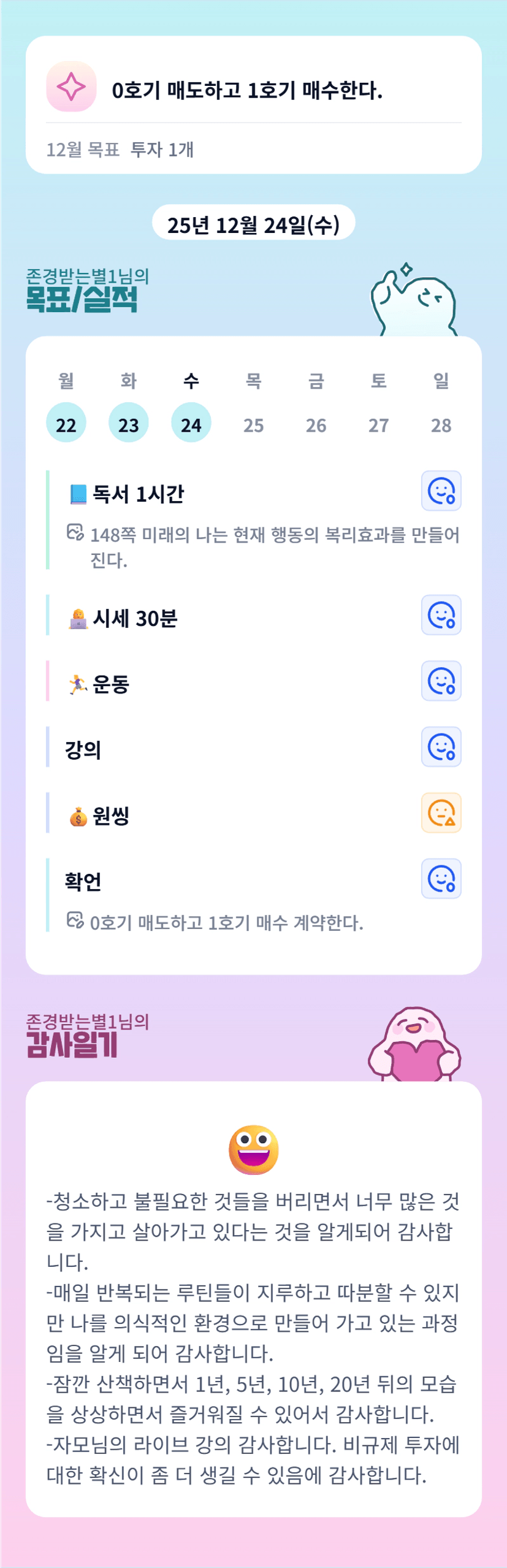Select Thursday the 25th

[x=253, y=424]
